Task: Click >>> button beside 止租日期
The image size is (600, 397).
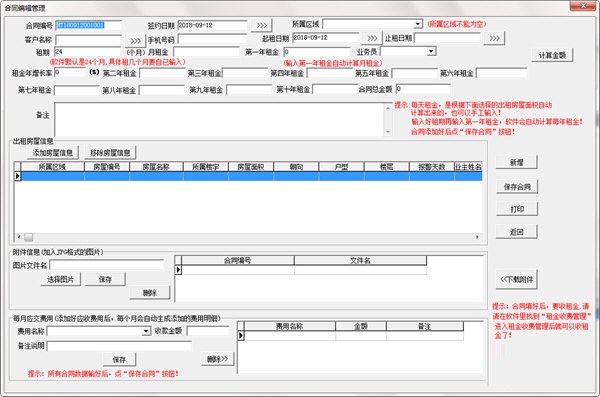Action: (x=494, y=38)
